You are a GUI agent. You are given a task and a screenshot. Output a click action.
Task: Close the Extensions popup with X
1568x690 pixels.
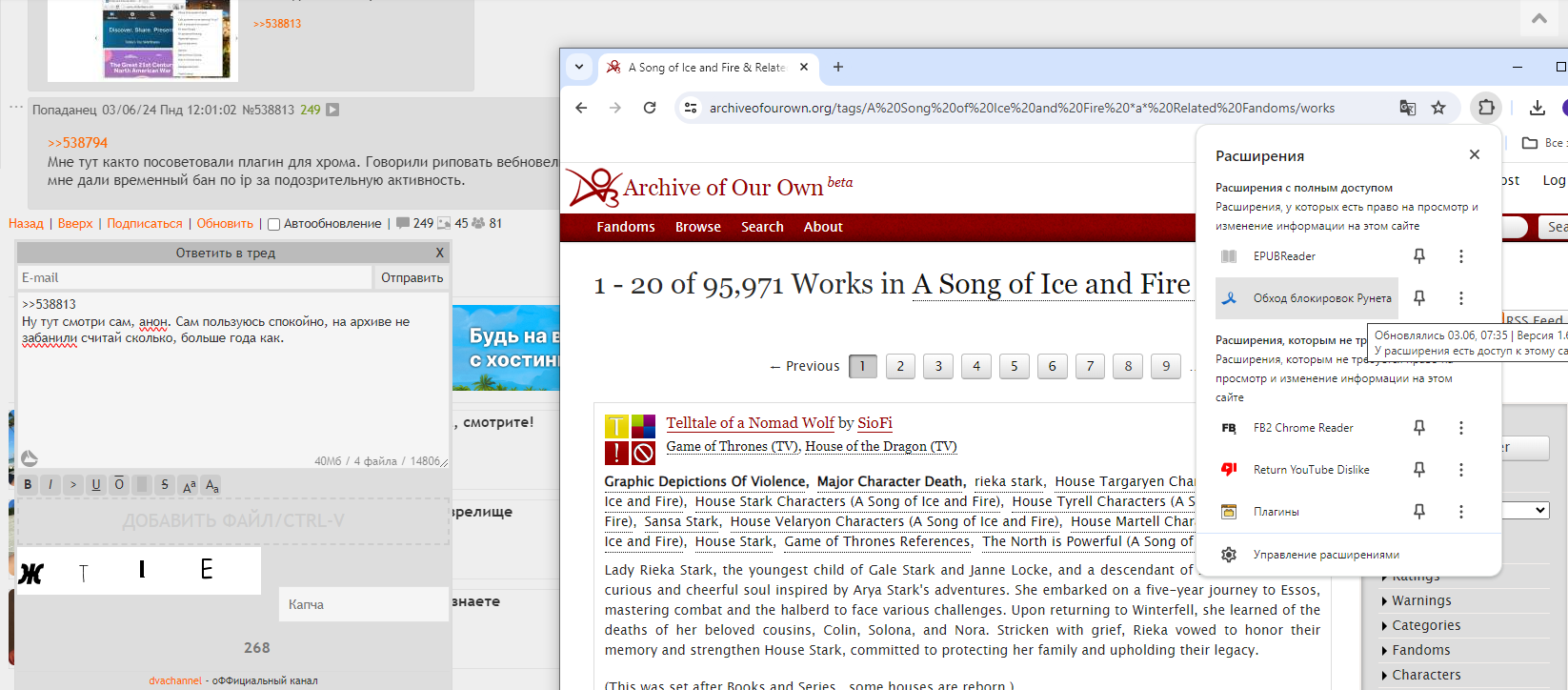1475,154
